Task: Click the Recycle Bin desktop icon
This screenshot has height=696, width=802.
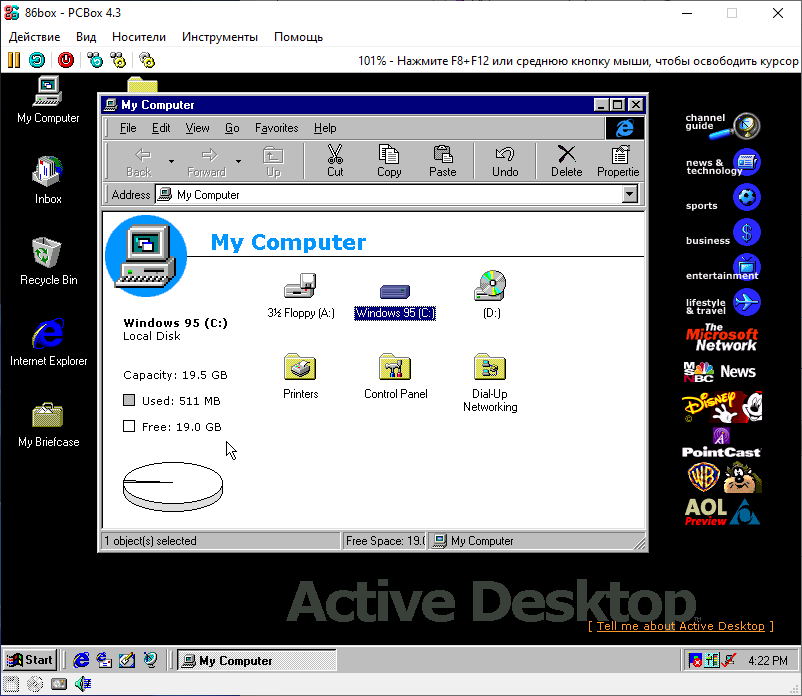Action: 48,254
